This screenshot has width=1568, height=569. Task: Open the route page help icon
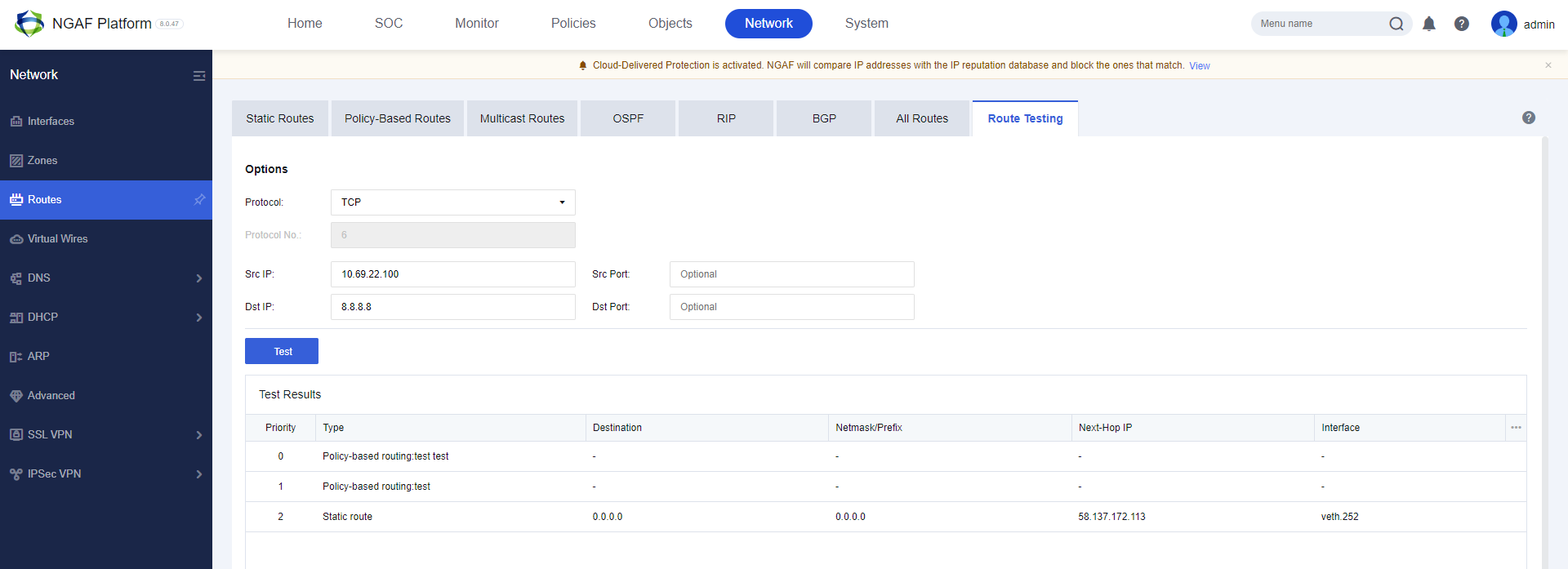click(1528, 118)
